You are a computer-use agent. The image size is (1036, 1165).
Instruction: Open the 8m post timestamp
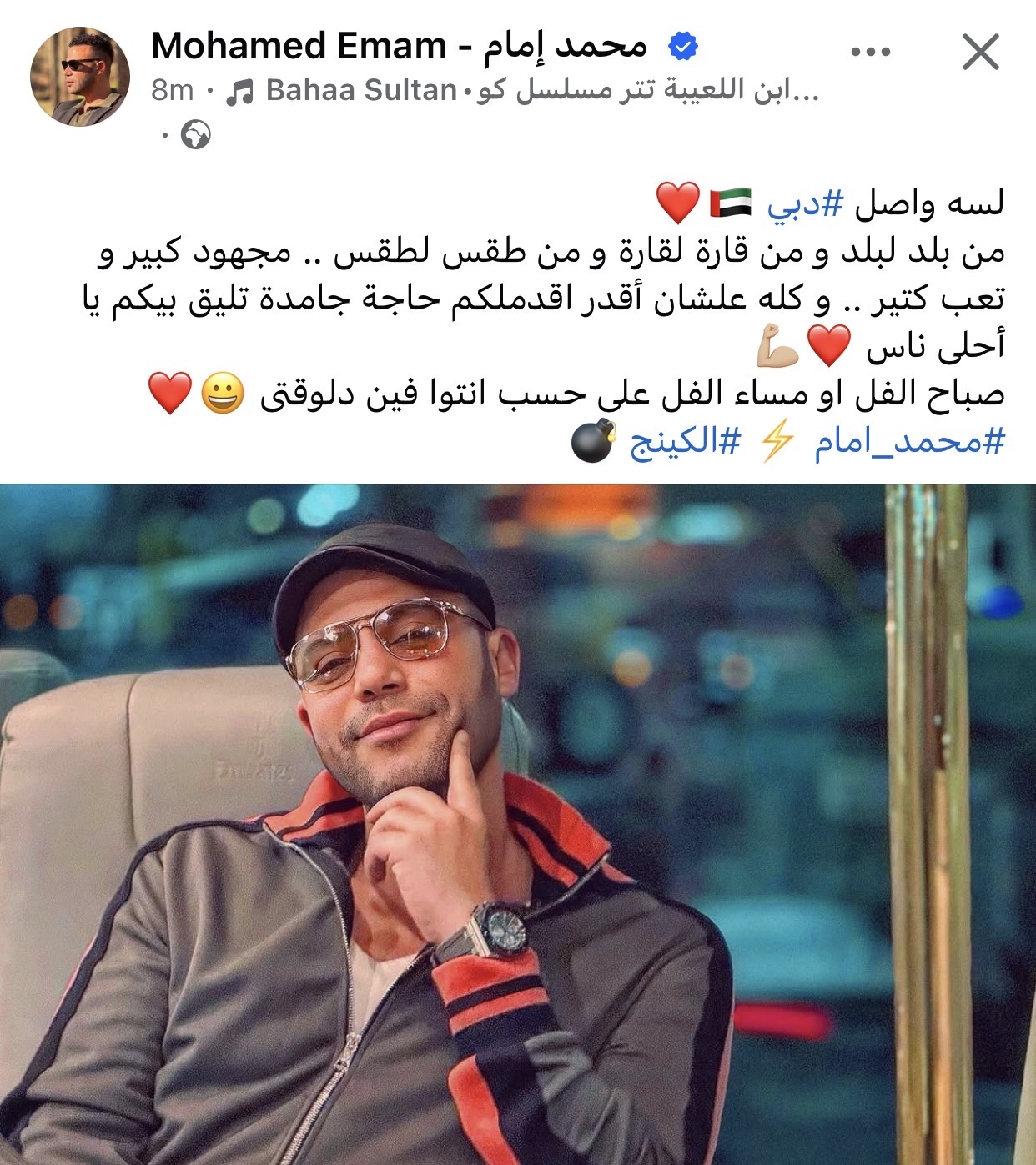coord(173,90)
